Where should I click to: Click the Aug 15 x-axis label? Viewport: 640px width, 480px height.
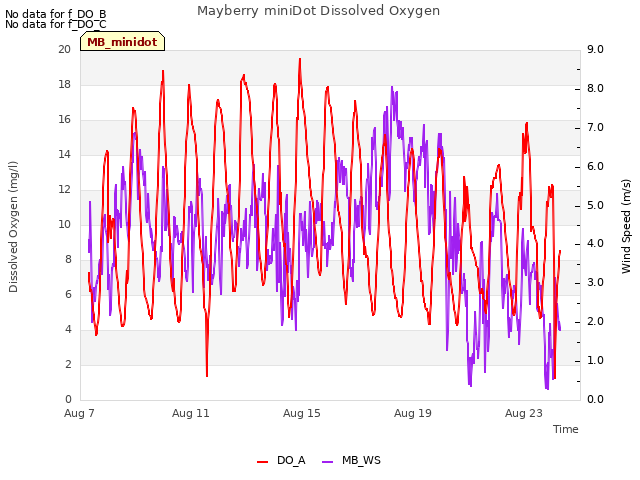click(x=302, y=413)
